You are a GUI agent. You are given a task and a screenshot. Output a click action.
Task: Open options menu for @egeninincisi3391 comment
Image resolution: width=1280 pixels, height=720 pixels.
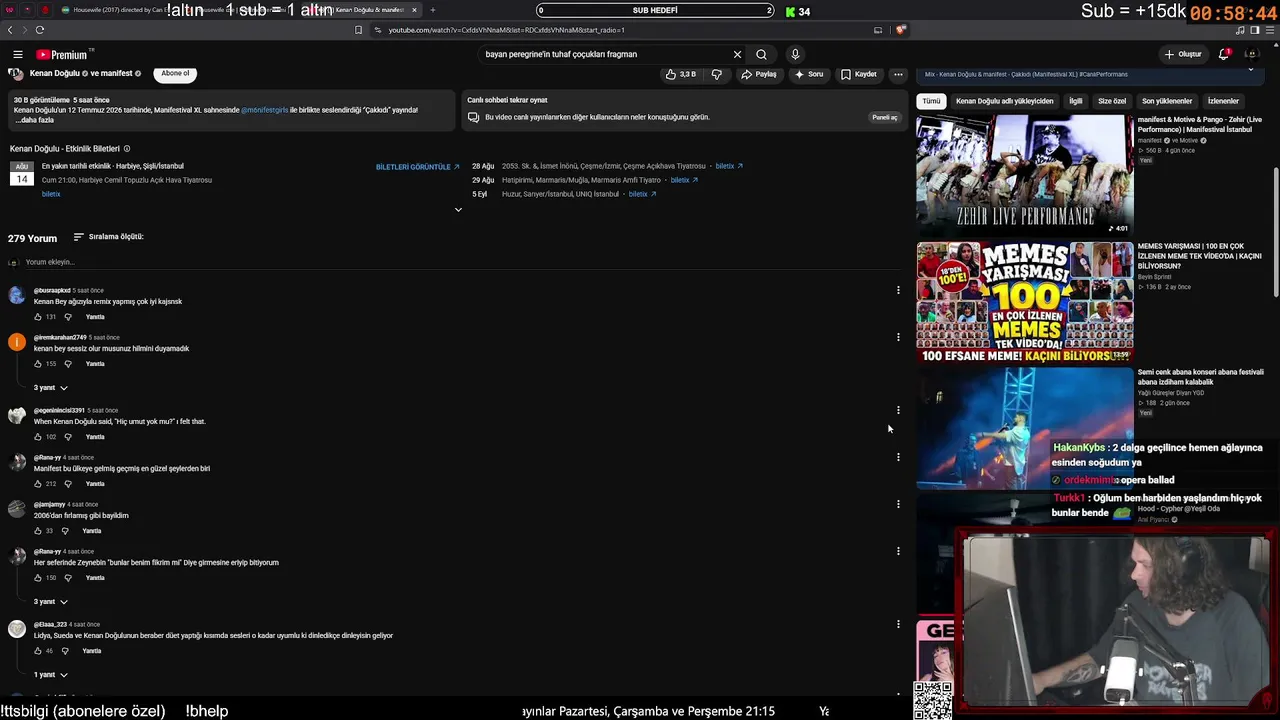[x=898, y=410]
